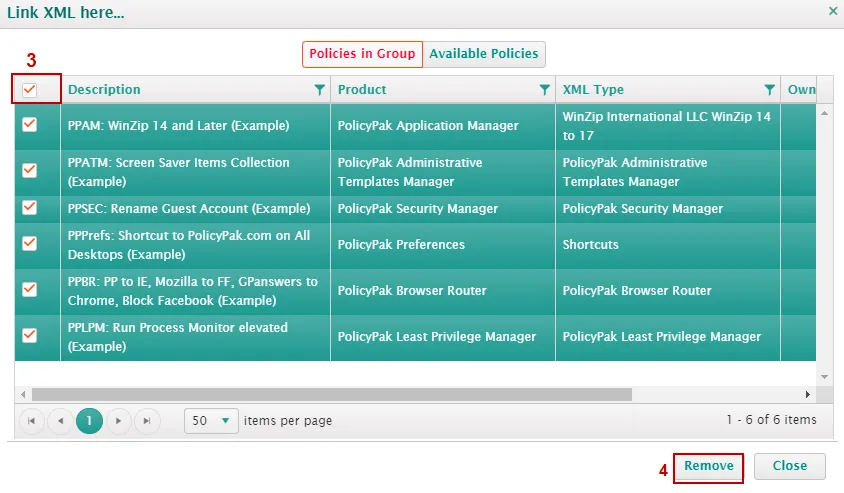The height and width of the screenshot is (493, 844).
Task: Open the XML Type column filter icon
Action: point(769,90)
